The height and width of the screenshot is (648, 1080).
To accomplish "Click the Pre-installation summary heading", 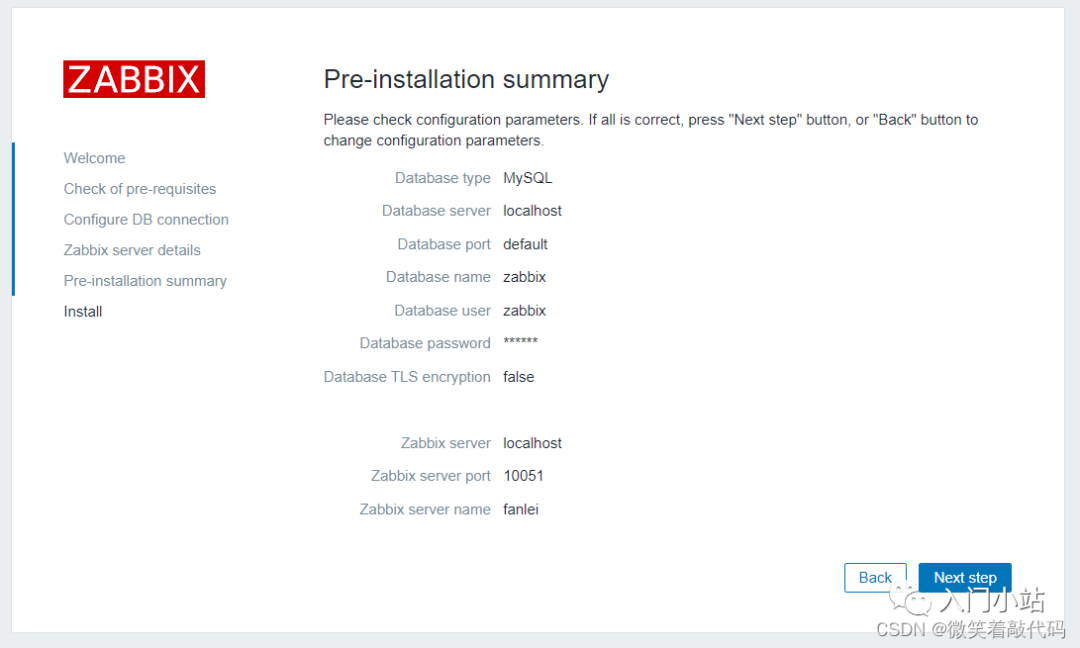I will click(x=466, y=79).
